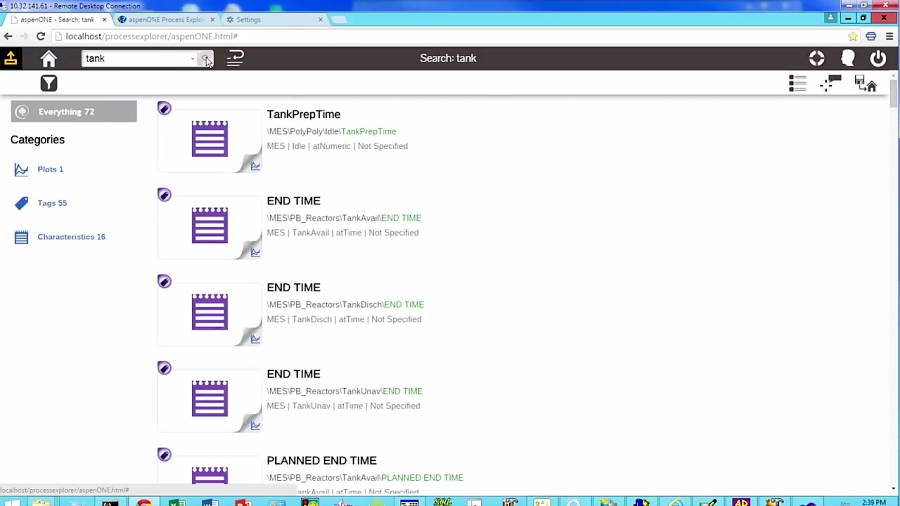Open the help lifebuoy icon

click(x=817, y=59)
